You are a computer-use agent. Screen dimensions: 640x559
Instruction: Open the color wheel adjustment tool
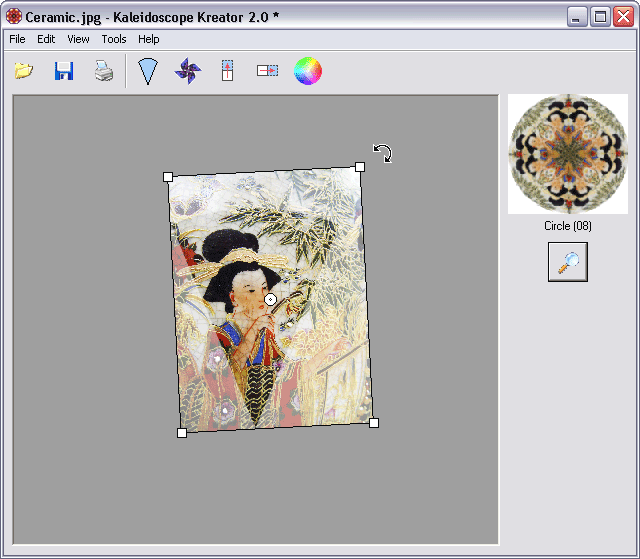pyautogui.click(x=308, y=71)
